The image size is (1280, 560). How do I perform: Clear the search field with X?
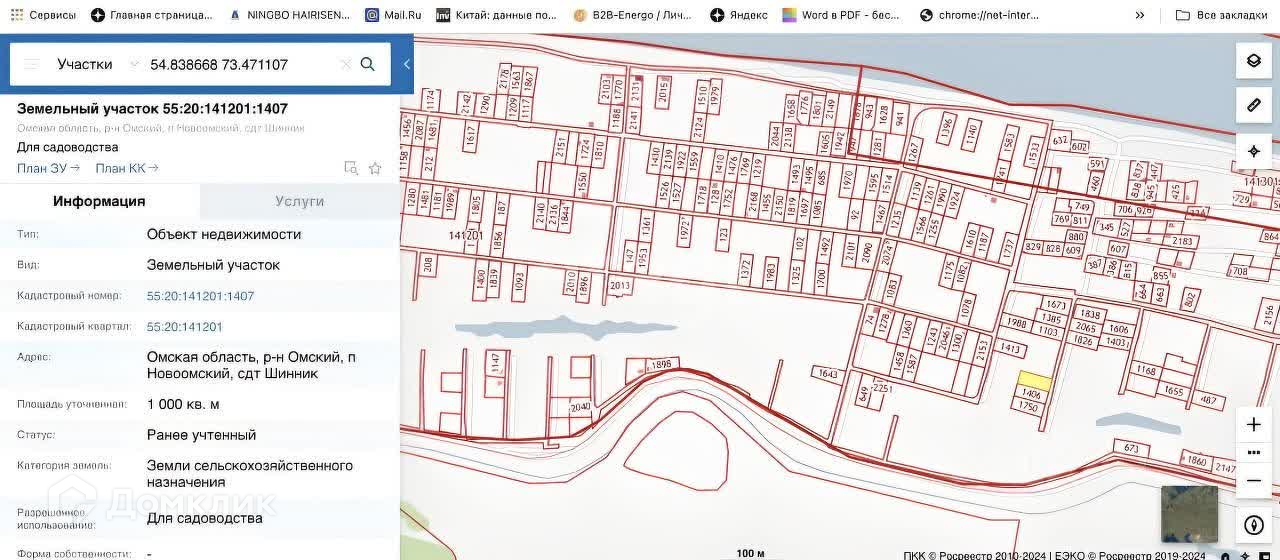(x=345, y=64)
